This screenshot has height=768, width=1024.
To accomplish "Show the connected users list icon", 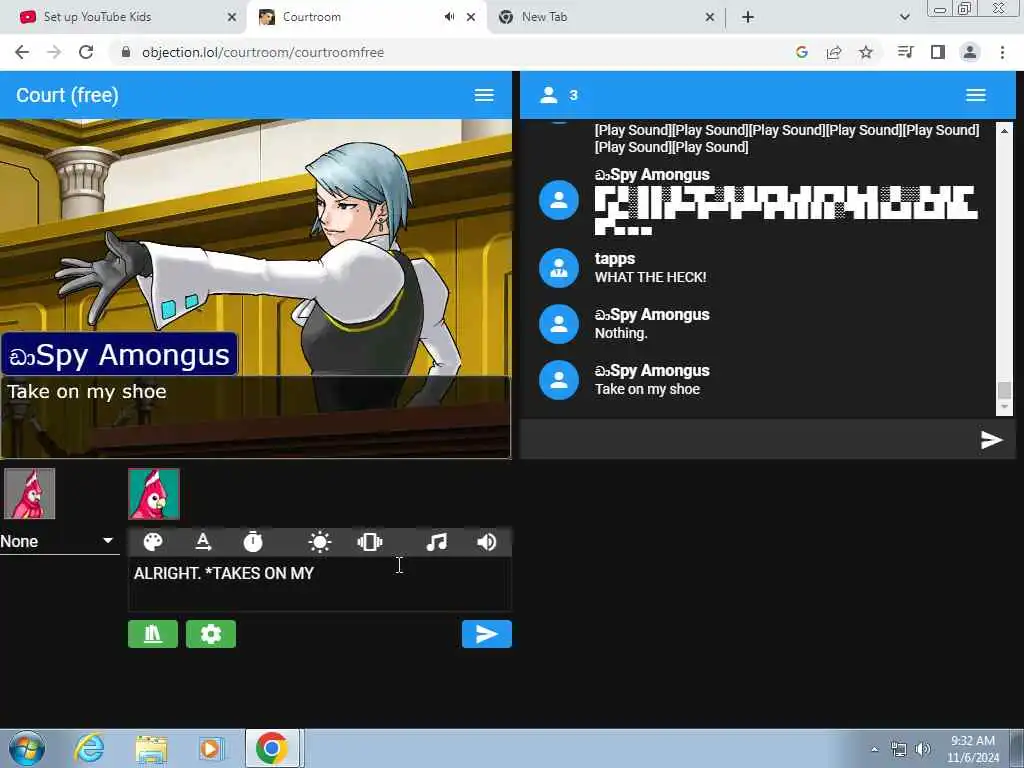I will [549, 95].
